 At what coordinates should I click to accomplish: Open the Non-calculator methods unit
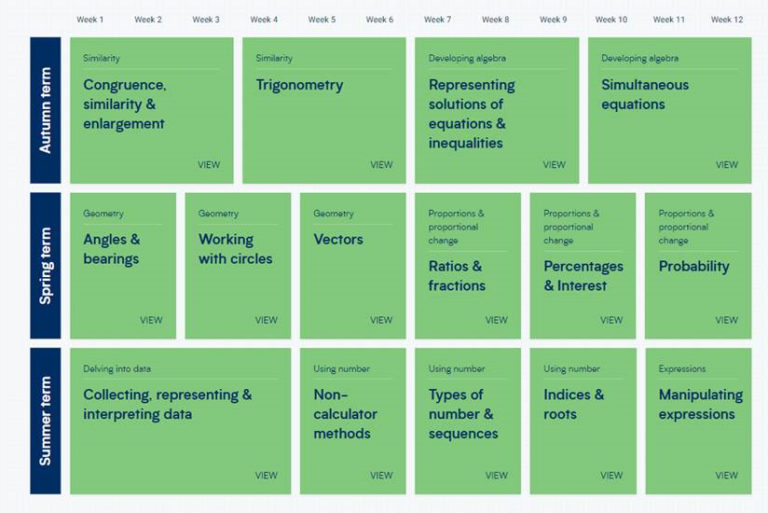[x=345, y=414]
